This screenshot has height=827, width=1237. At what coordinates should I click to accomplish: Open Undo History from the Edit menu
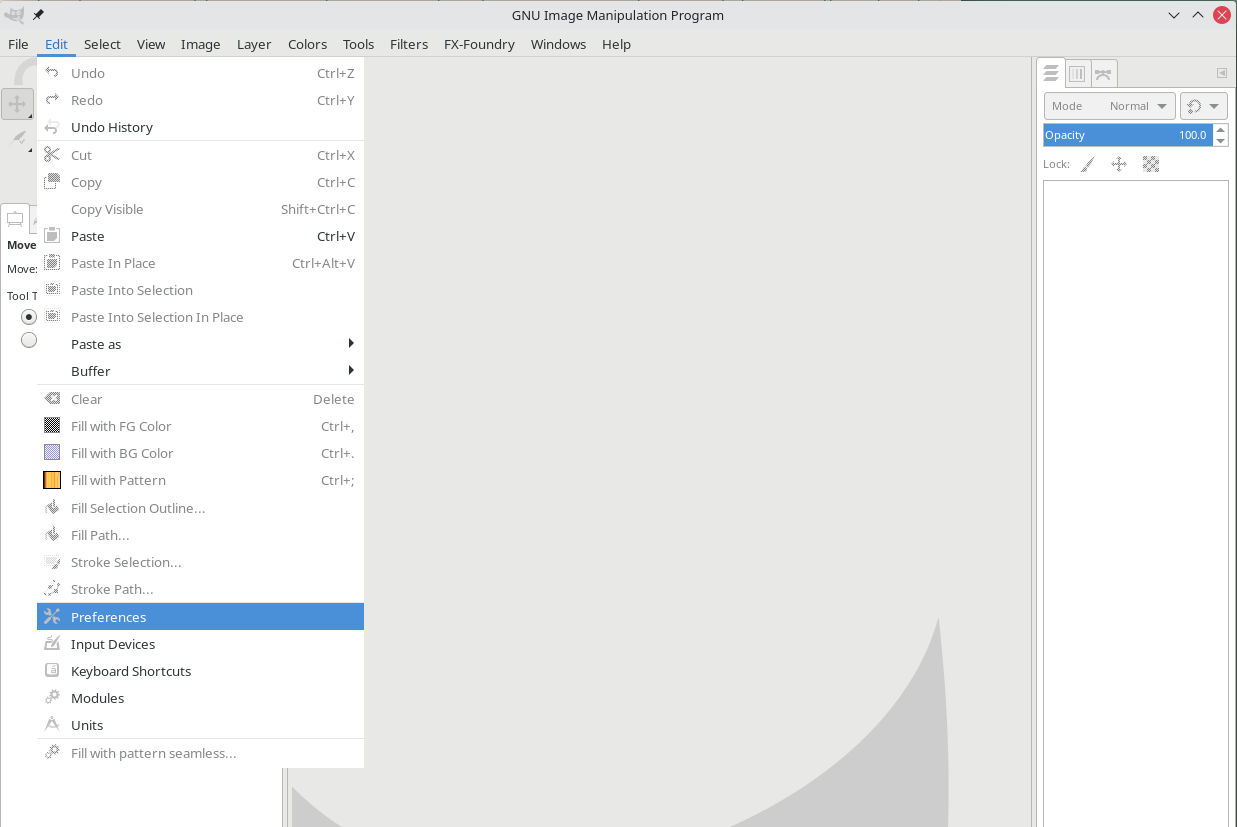tap(200, 127)
